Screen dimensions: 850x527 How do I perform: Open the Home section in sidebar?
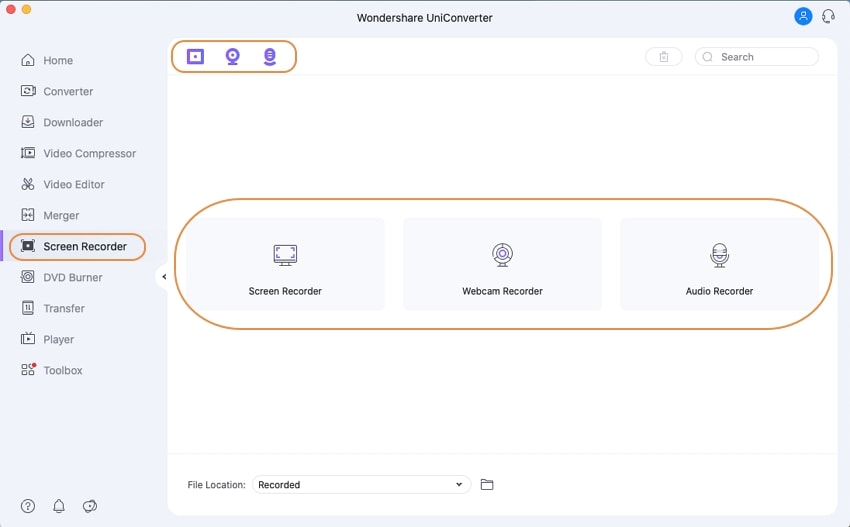coord(47,60)
